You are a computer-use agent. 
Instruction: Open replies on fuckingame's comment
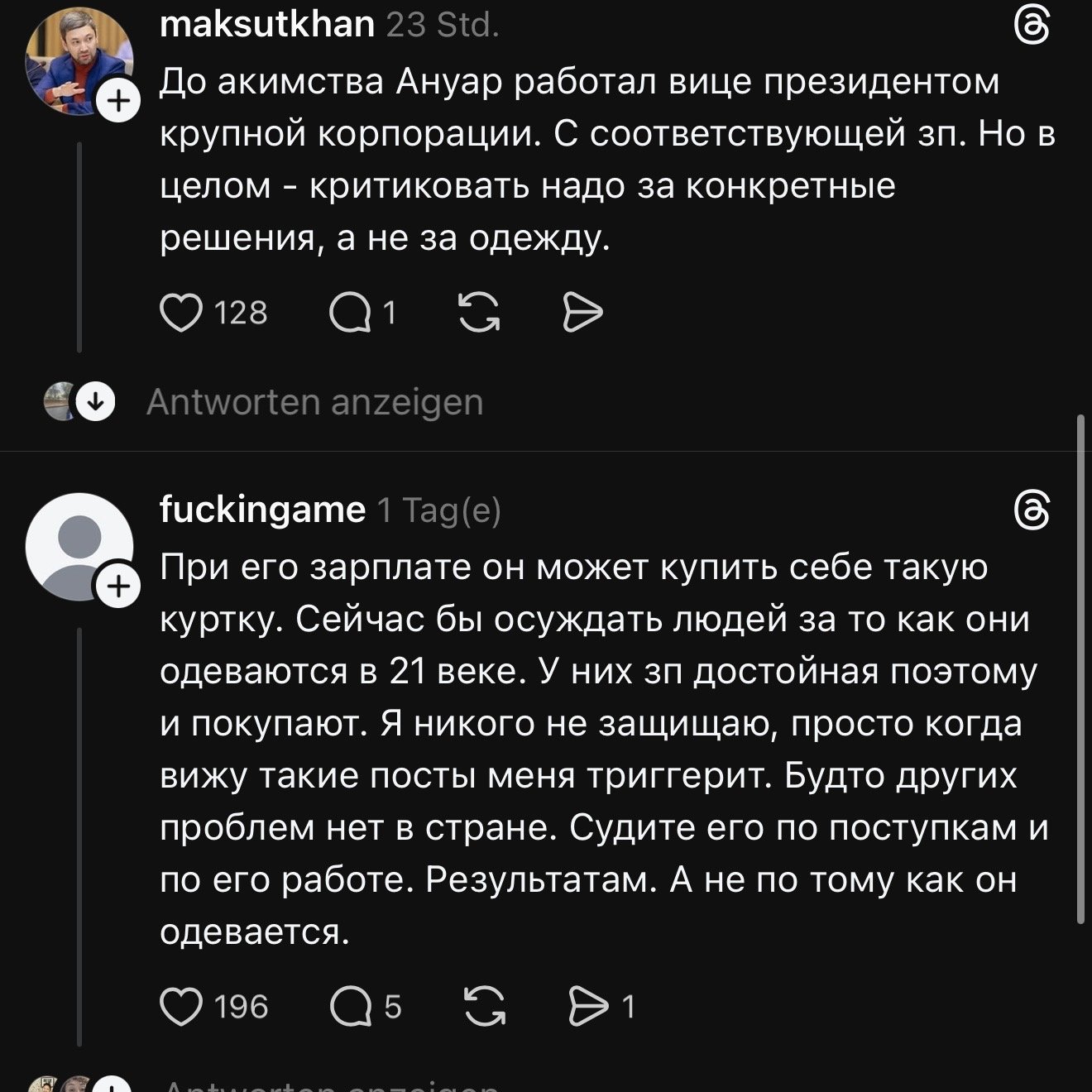(352, 1006)
